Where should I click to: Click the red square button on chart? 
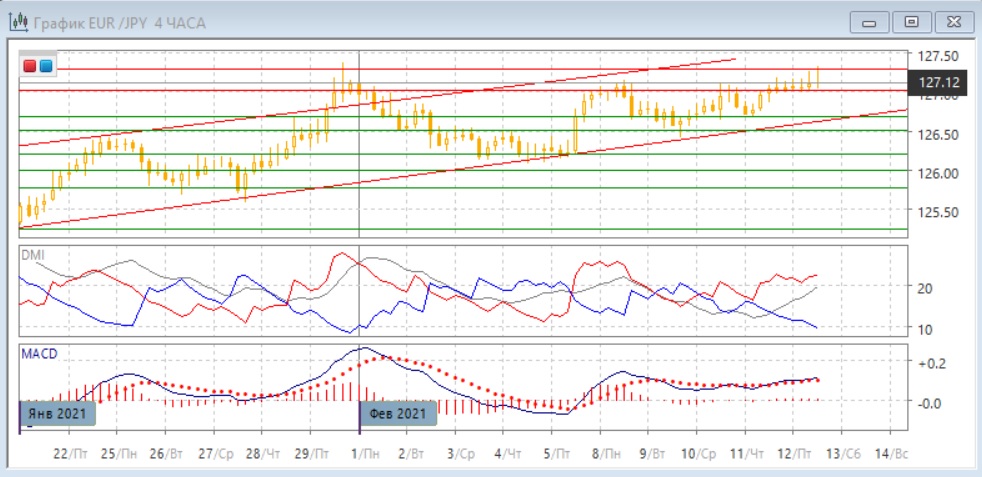click(30, 66)
